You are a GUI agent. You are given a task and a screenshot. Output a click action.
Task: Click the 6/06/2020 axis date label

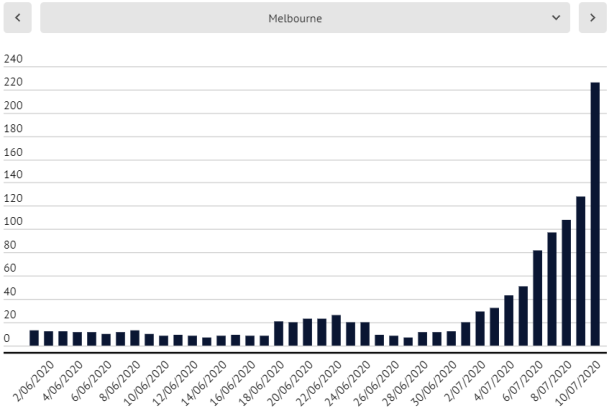pos(91,381)
